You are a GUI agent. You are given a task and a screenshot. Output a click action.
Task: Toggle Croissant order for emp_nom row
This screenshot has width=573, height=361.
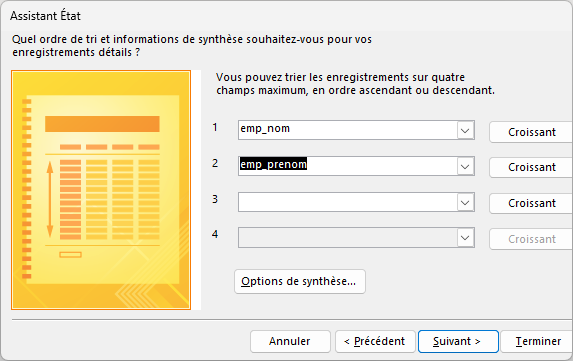coord(531,132)
